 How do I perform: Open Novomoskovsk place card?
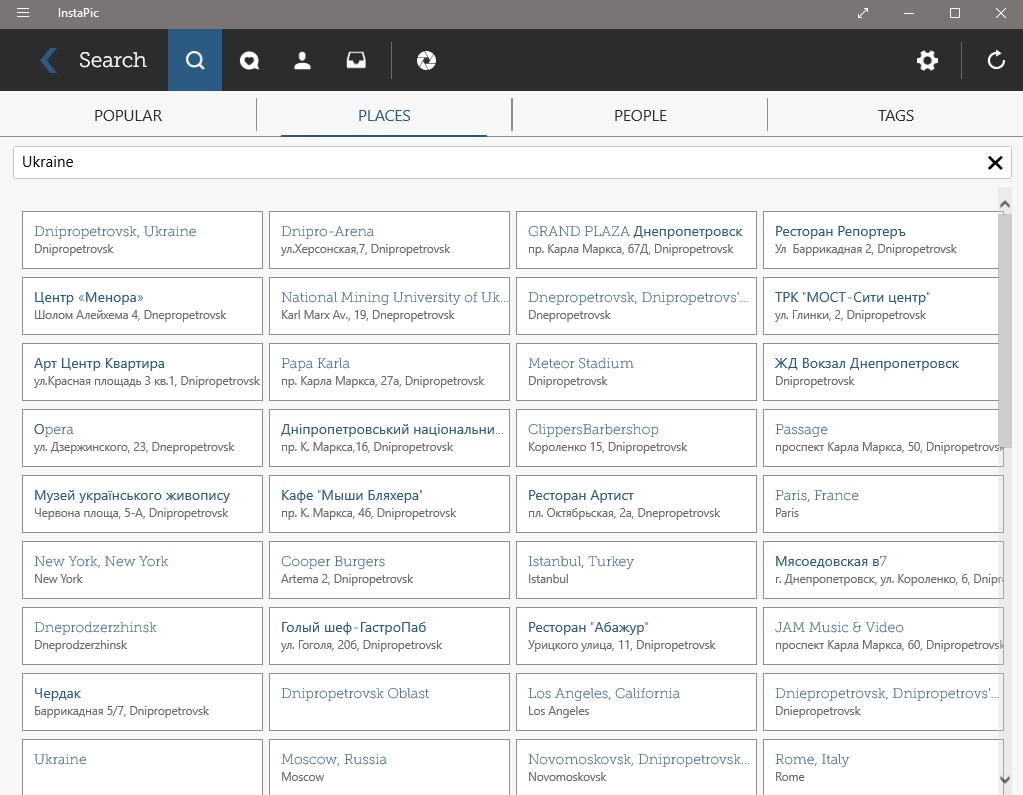tap(636, 767)
